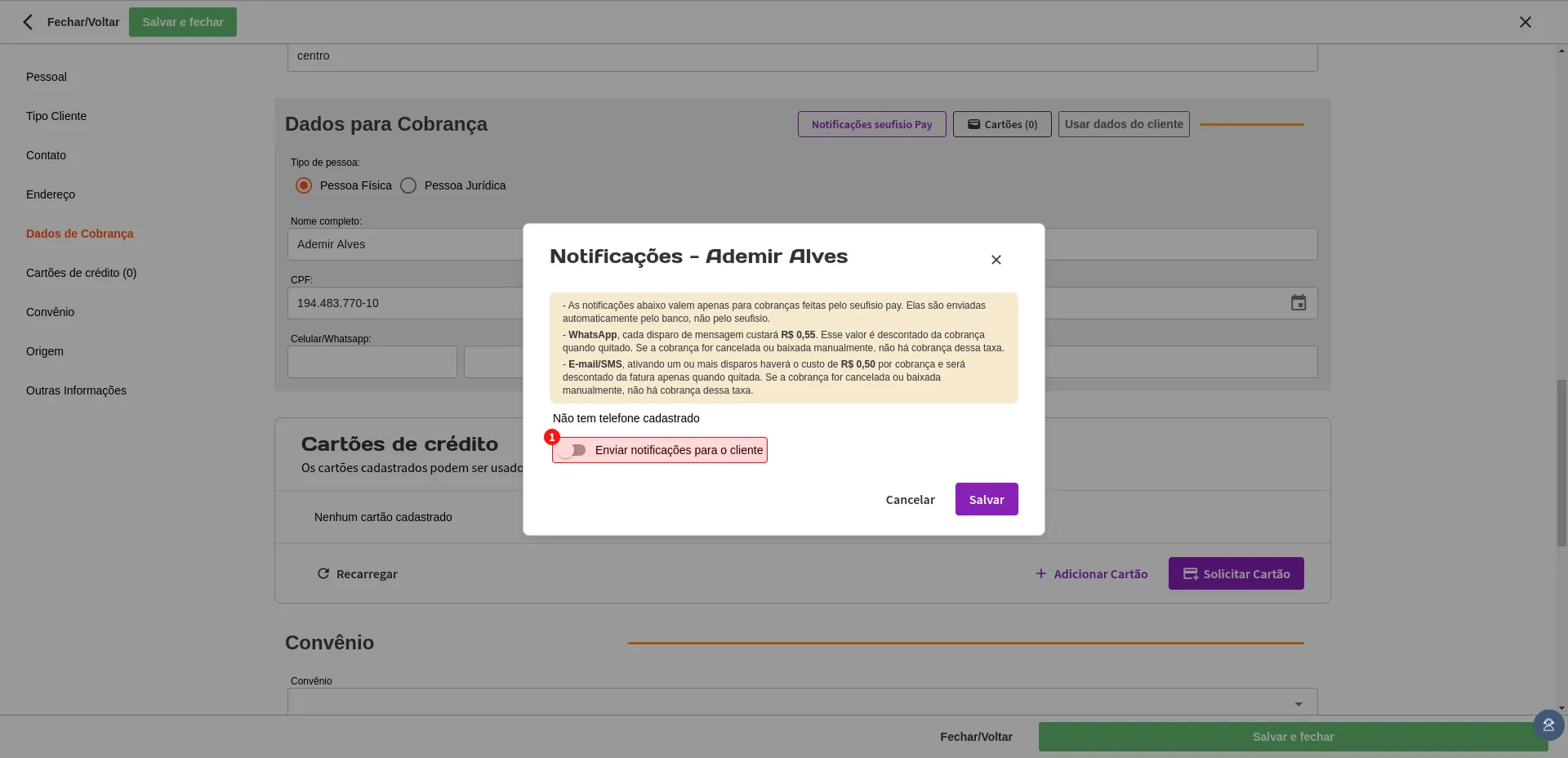Click the plus icon on Adicionar Cartão
The image size is (1568, 758).
1040,574
